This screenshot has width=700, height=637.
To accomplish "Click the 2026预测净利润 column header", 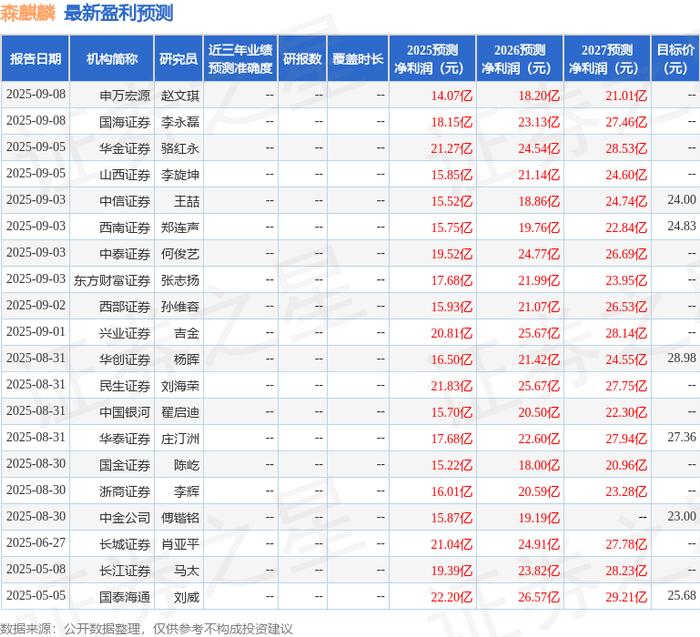I will pyautogui.click(x=520, y=59).
